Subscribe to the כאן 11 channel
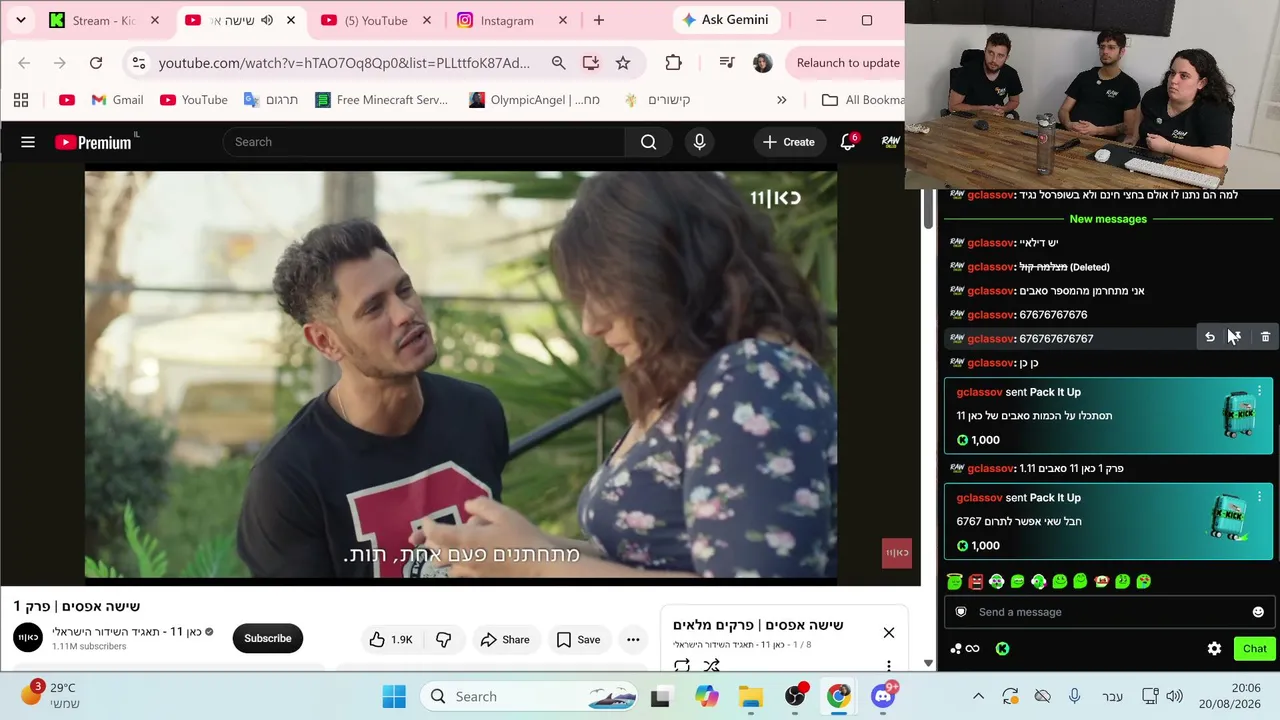This screenshot has height=720, width=1280. pos(268,638)
